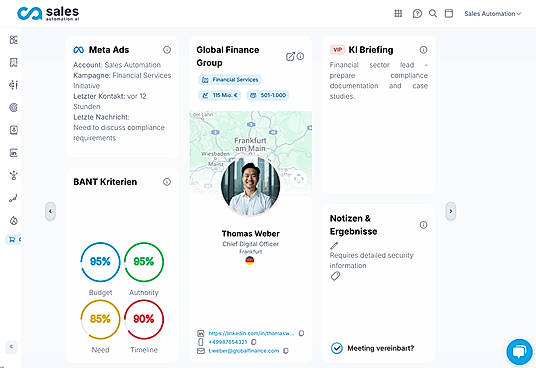Click the 115 Mio. € revenue badge
This screenshot has height=368, width=536.
[x=220, y=95]
